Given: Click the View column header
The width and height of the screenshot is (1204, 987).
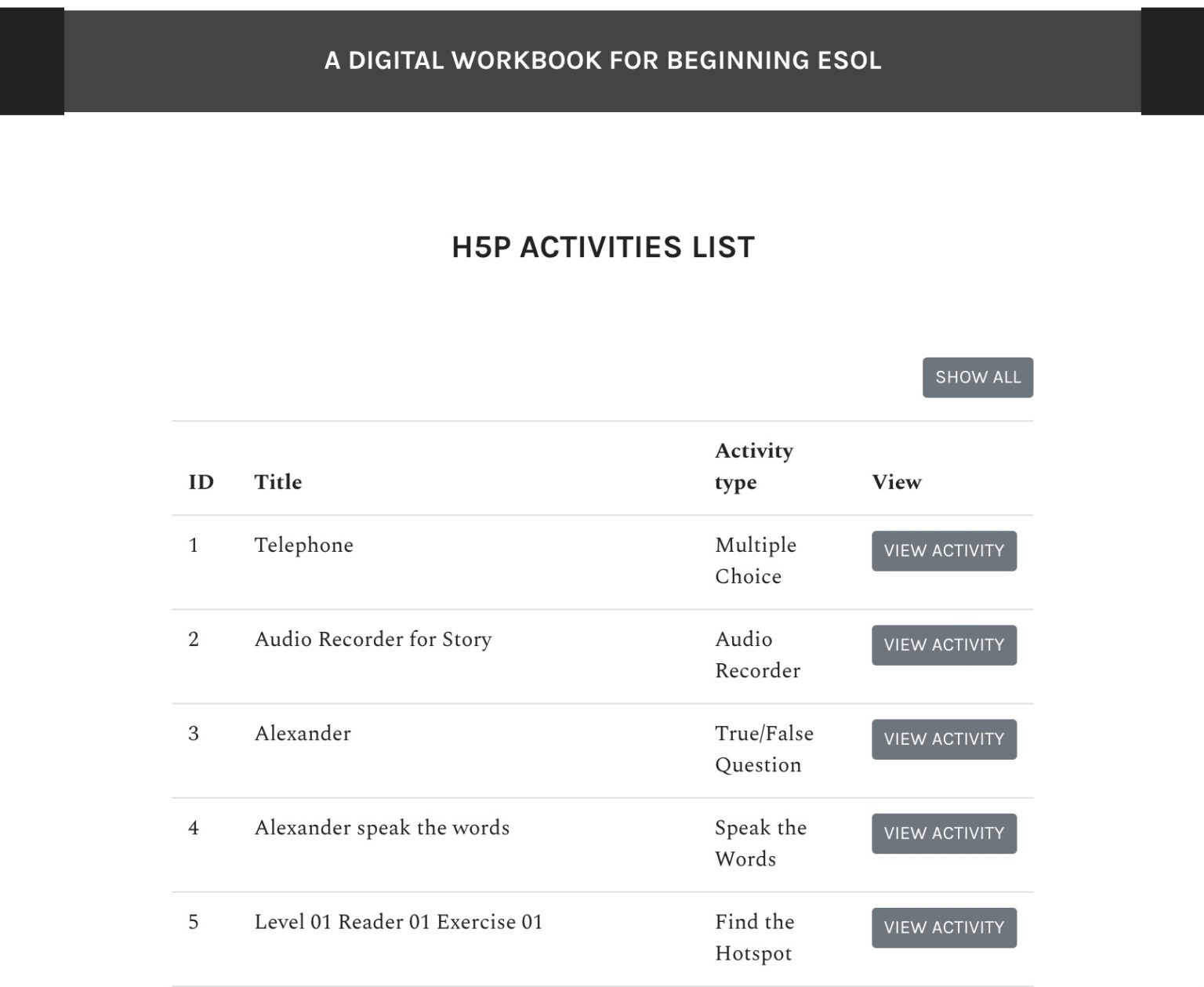Looking at the screenshot, I should (898, 481).
